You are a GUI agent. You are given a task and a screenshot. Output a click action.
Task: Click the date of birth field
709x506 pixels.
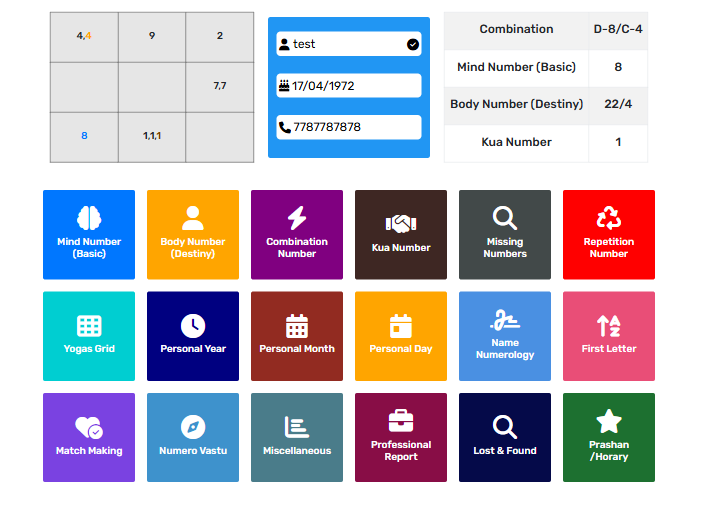coord(349,86)
